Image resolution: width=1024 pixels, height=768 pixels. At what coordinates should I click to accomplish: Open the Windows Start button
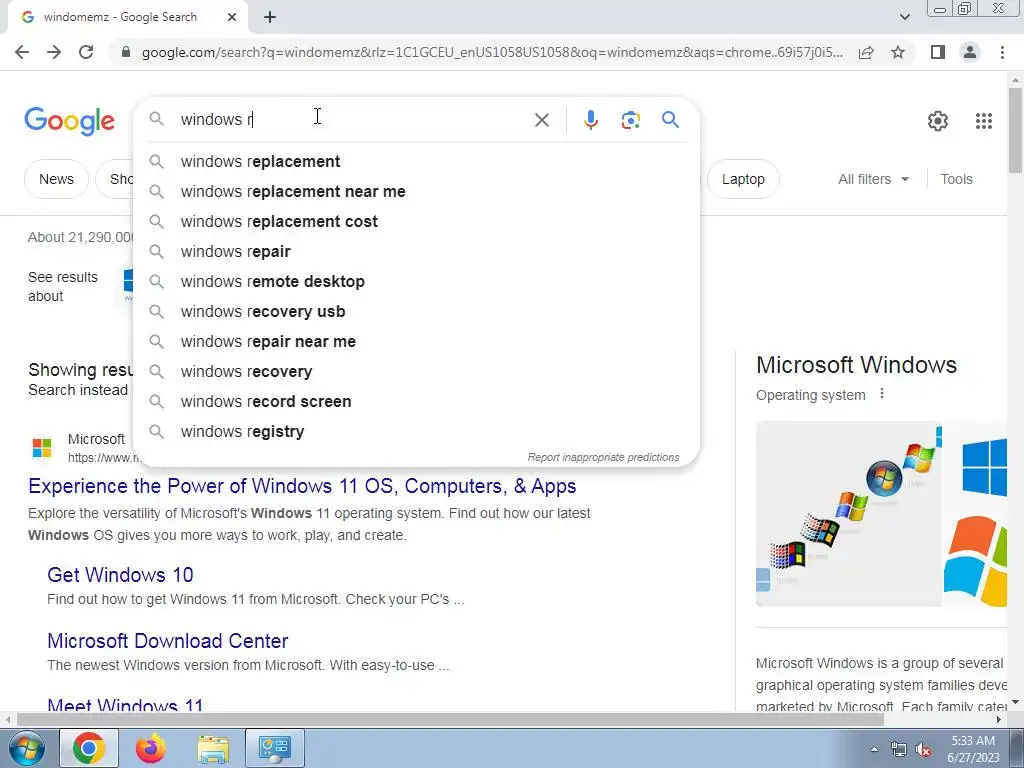coord(25,748)
